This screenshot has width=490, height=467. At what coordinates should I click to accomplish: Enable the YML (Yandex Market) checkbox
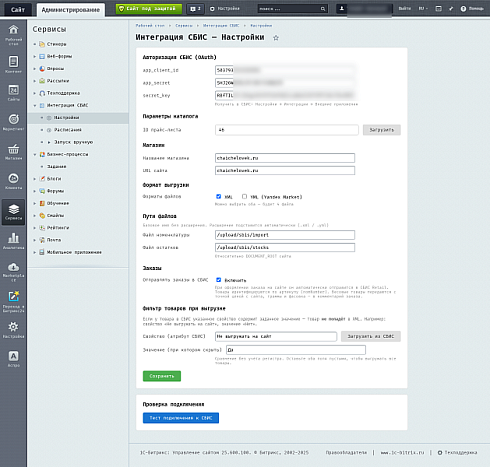(244, 196)
